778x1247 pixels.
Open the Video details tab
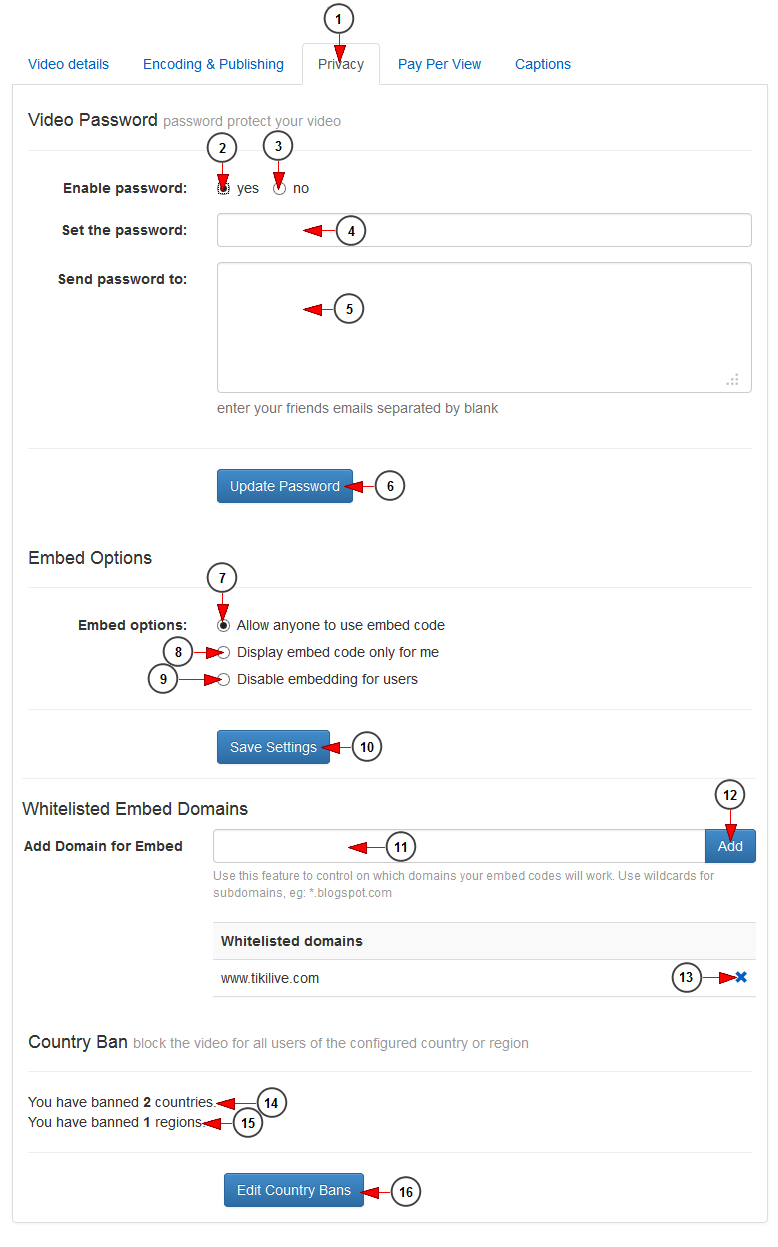68,64
